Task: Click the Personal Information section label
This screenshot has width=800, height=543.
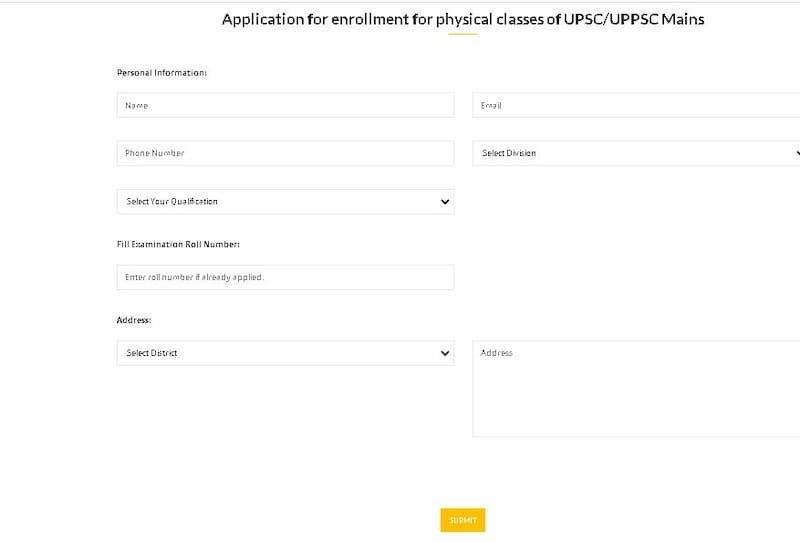Action: coord(162,73)
